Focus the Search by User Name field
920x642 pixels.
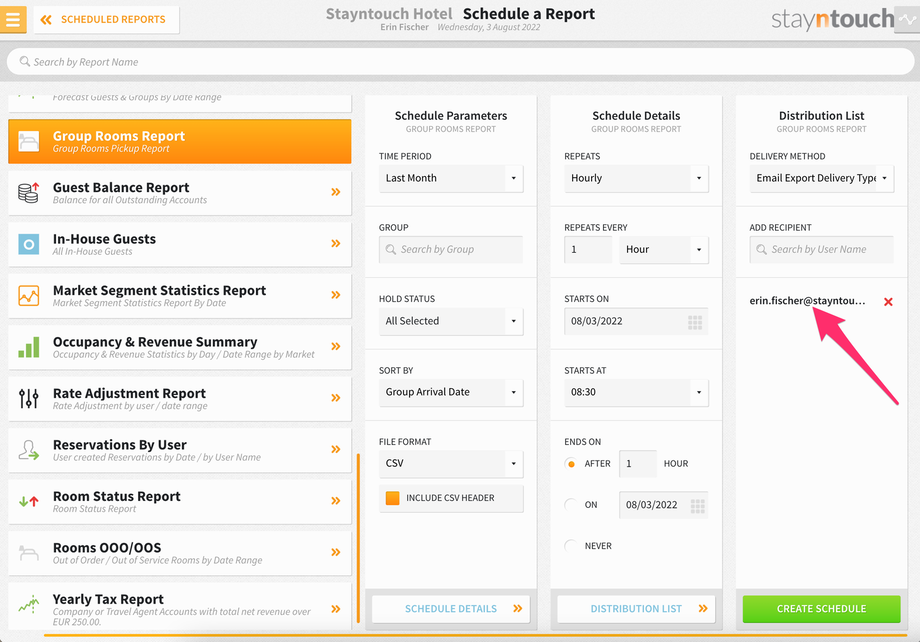[x=821, y=249]
